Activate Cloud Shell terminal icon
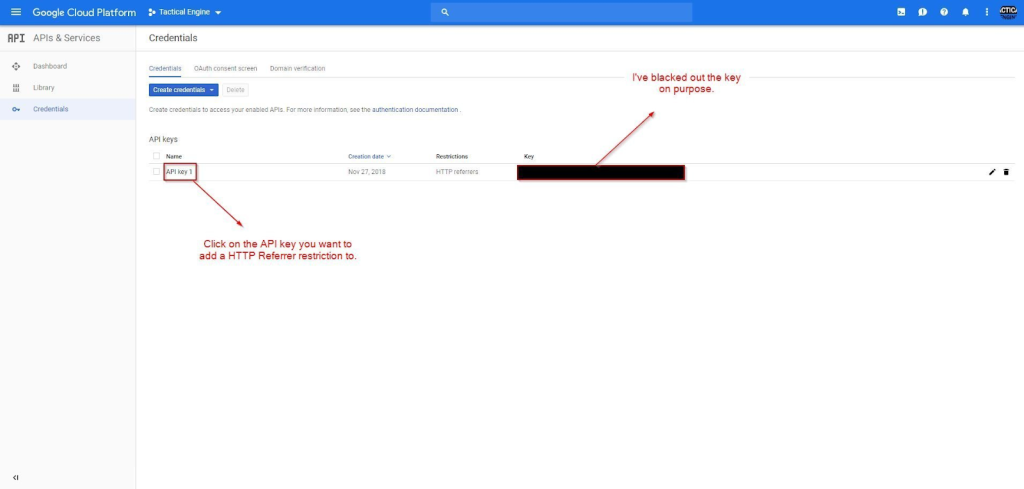 tap(901, 12)
